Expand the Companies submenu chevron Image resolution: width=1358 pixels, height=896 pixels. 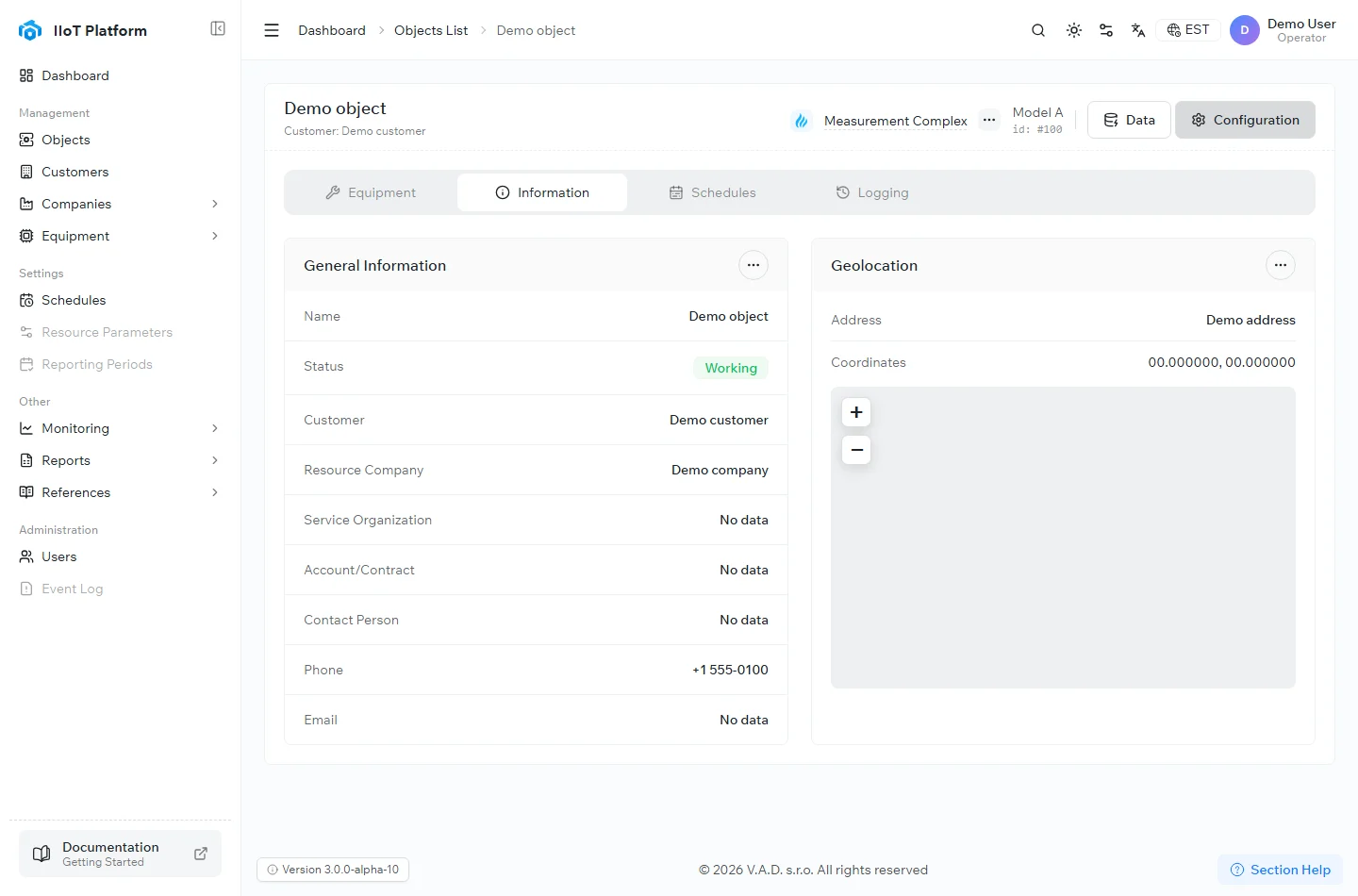coord(215,204)
